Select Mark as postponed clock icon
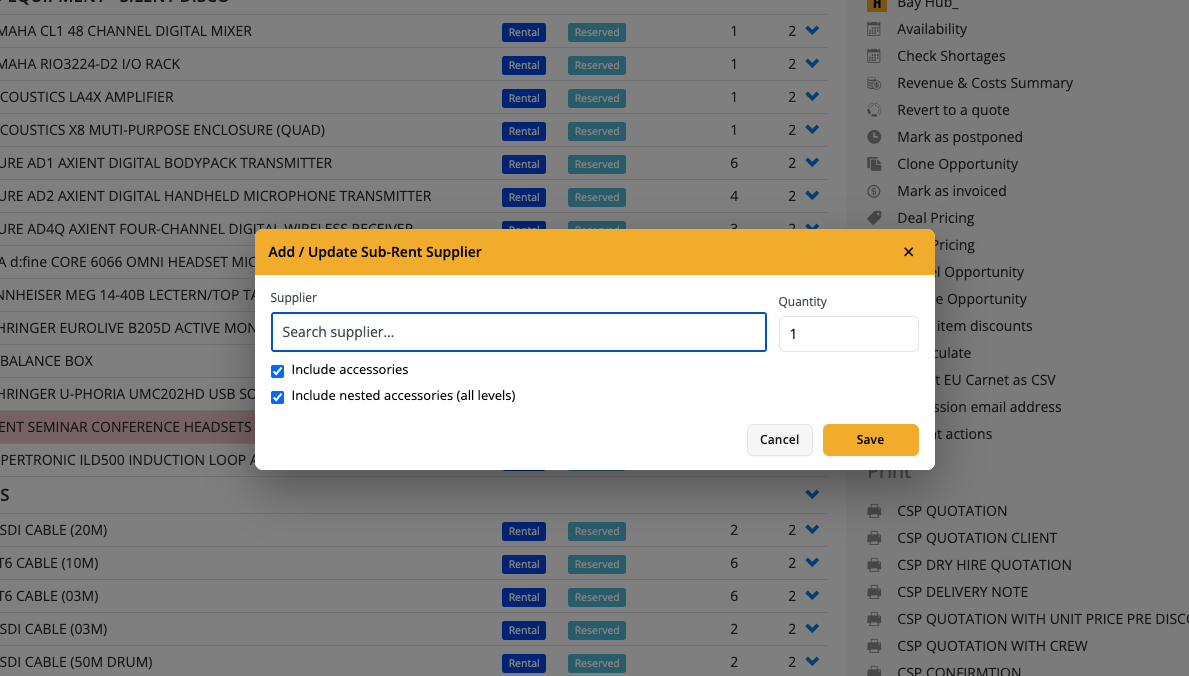Screen dimensions: 1189x676 click(874, 137)
